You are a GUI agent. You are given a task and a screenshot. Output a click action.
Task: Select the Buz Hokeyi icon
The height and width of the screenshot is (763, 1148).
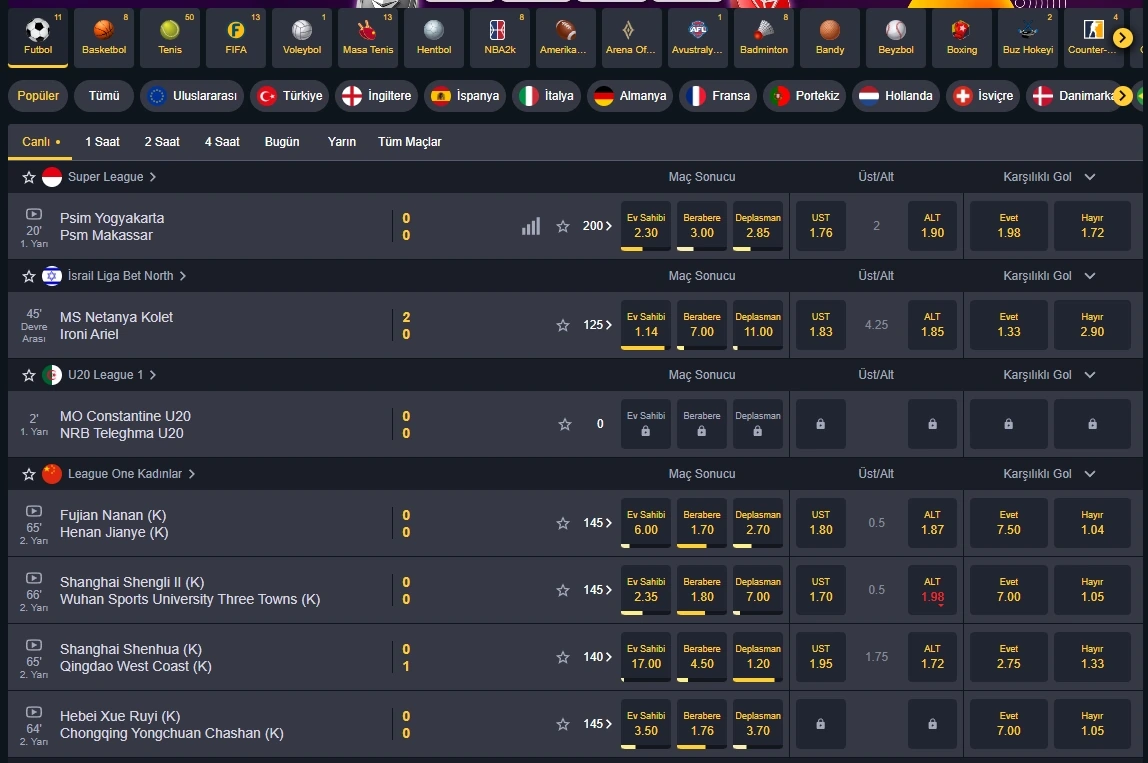point(1027,37)
